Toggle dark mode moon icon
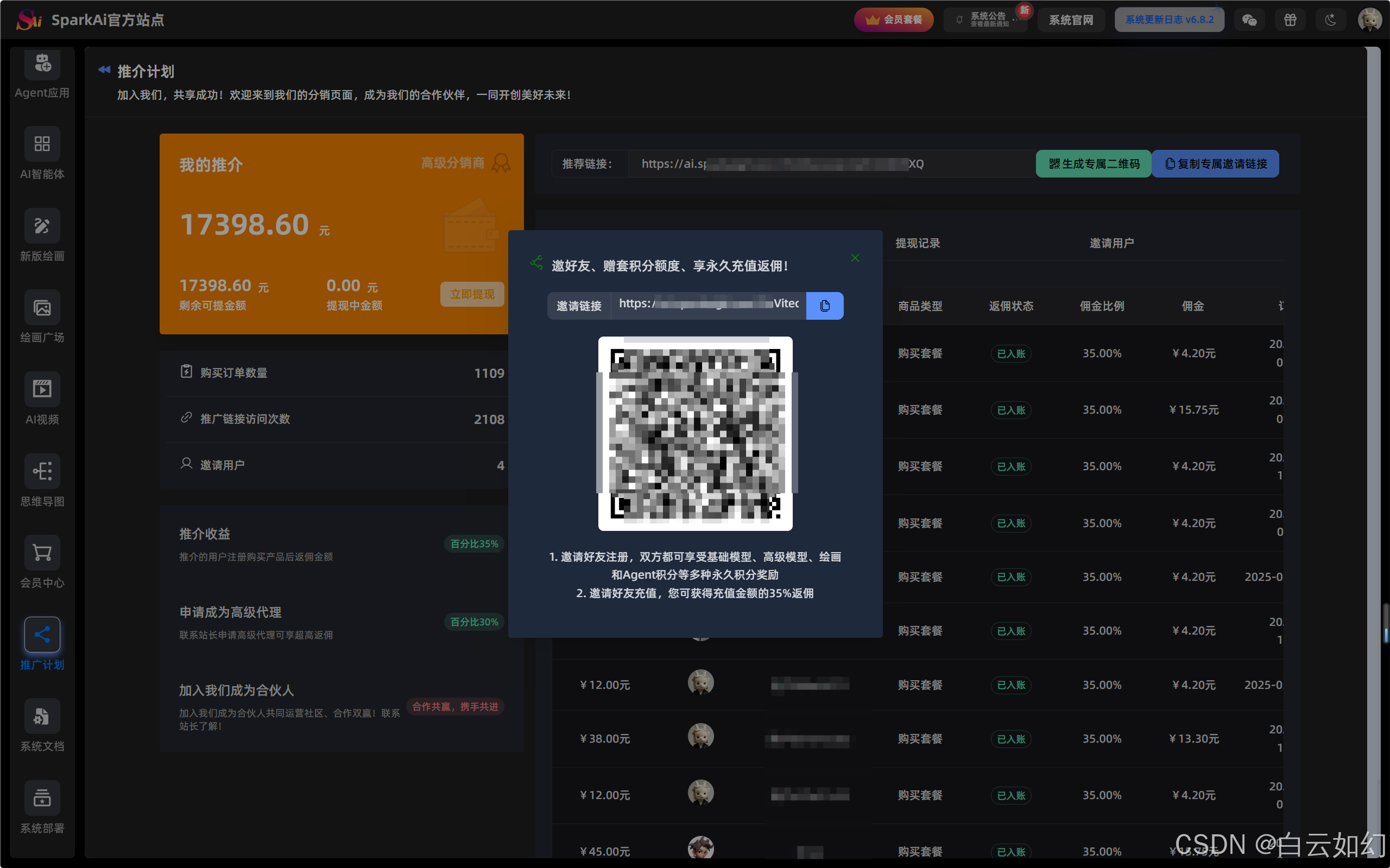This screenshot has height=868, width=1390. [1330, 20]
